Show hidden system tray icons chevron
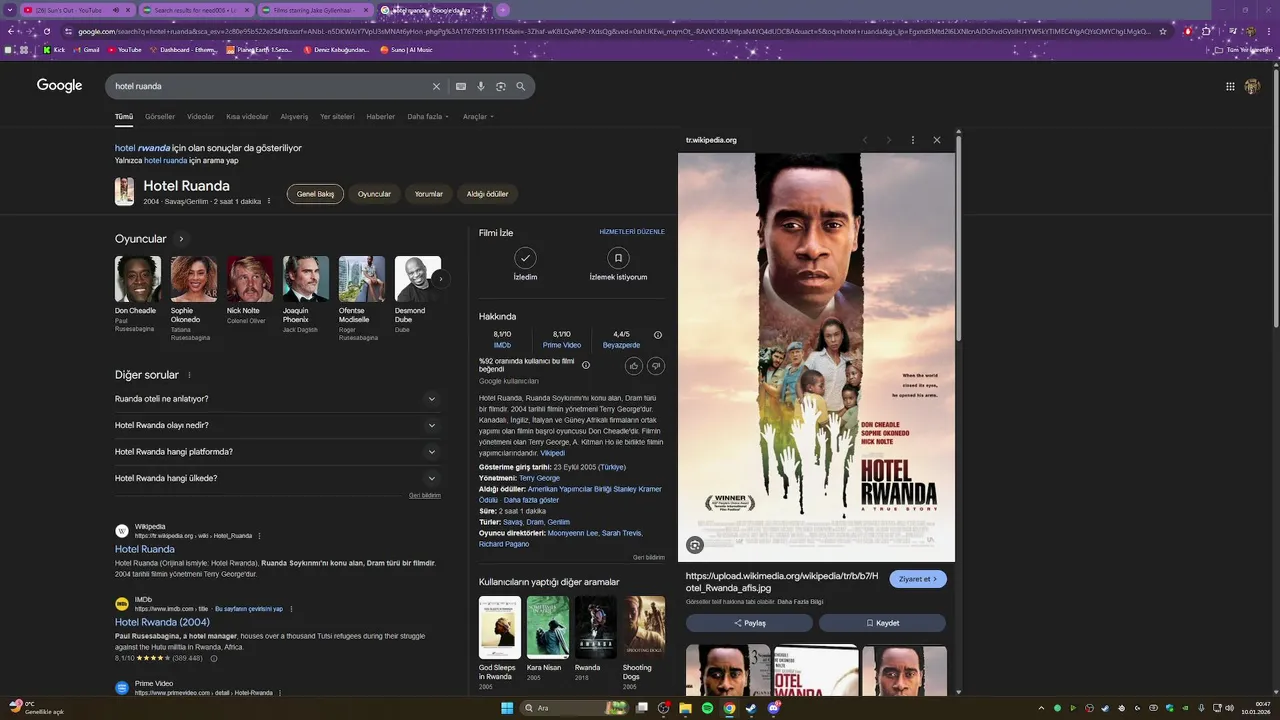 (x=1041, y=708)
